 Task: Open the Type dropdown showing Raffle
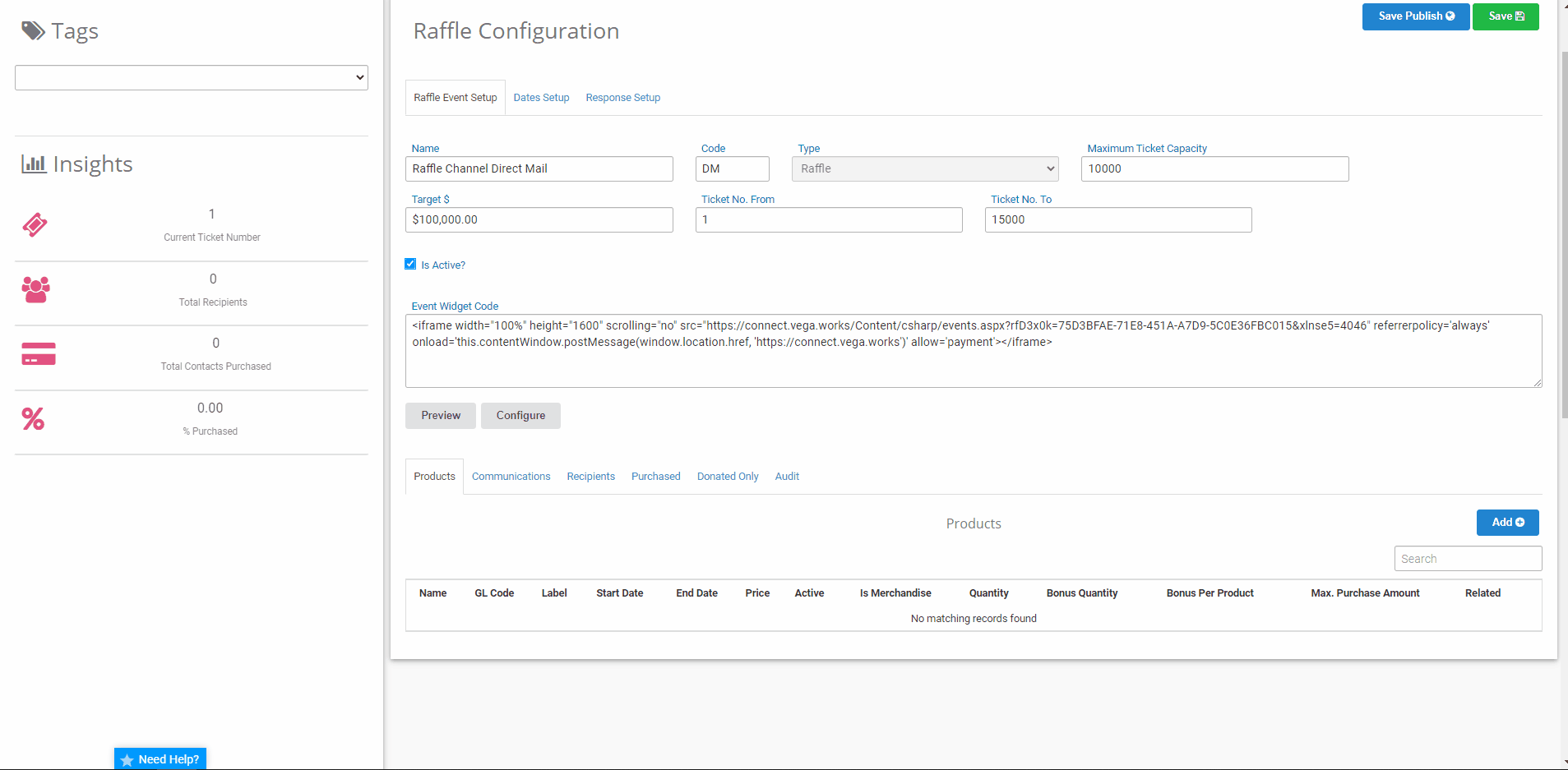point(925,168)
